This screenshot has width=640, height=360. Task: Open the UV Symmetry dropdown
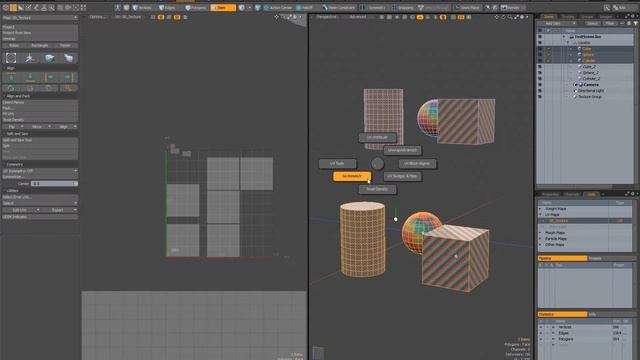click(x=40, y=171)
